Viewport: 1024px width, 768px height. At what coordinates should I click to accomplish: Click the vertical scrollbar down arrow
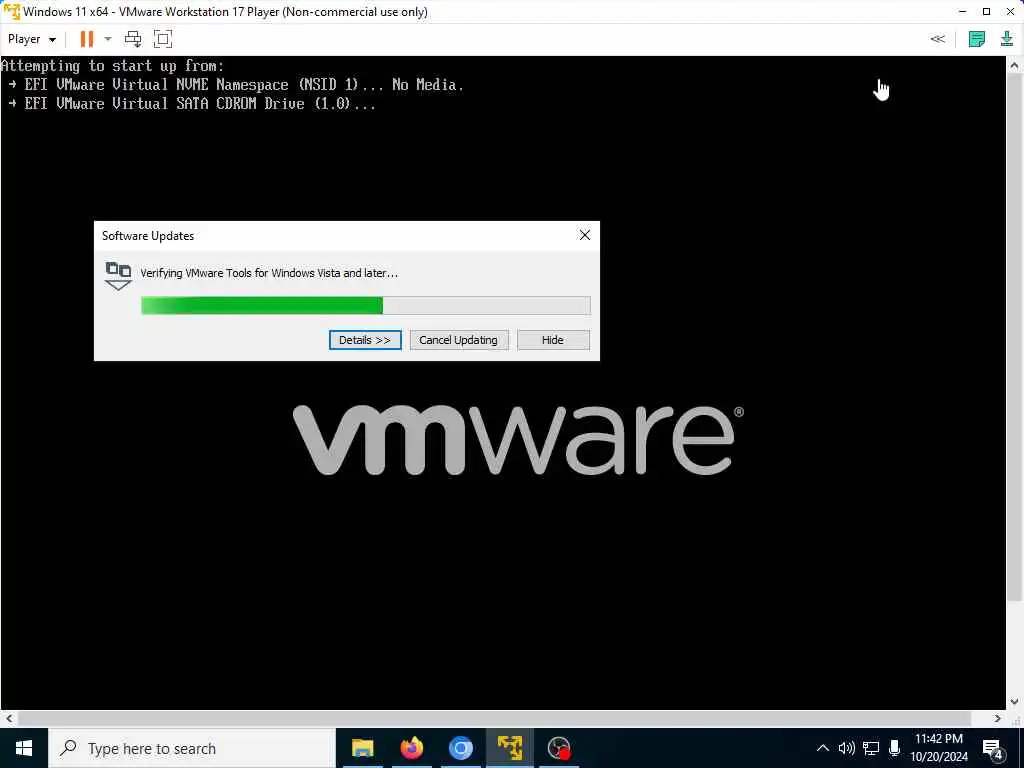click(1014, 701)
